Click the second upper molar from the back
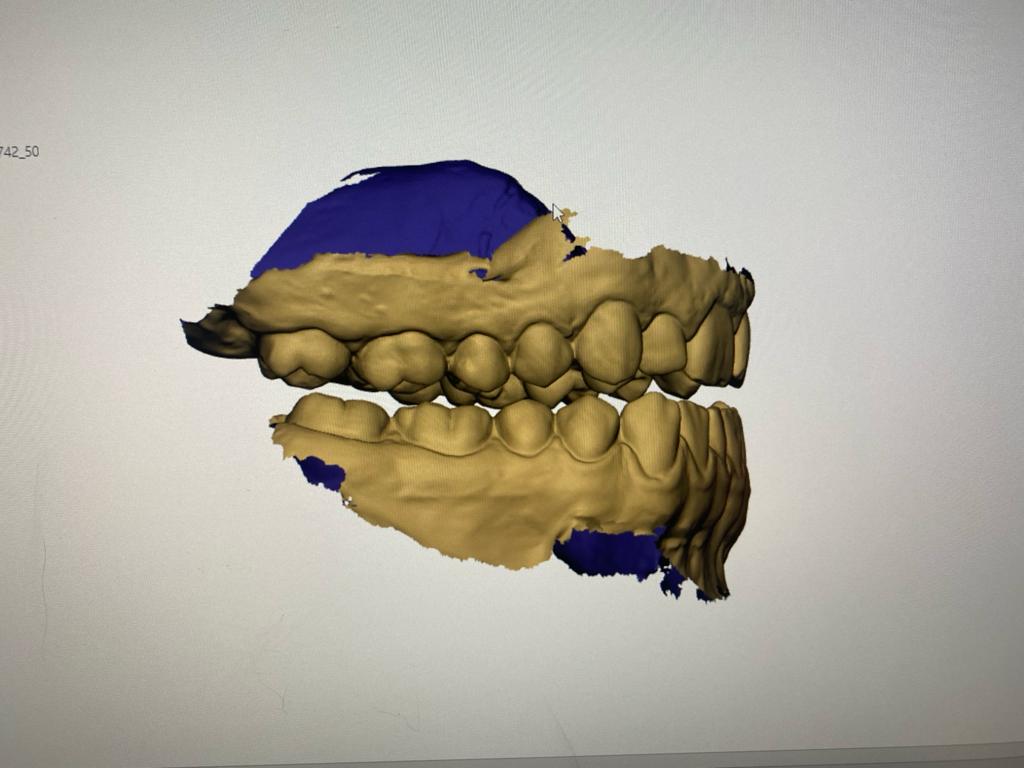The width and height of the screenshot is (1024, 768). click(x=398, y=360)
